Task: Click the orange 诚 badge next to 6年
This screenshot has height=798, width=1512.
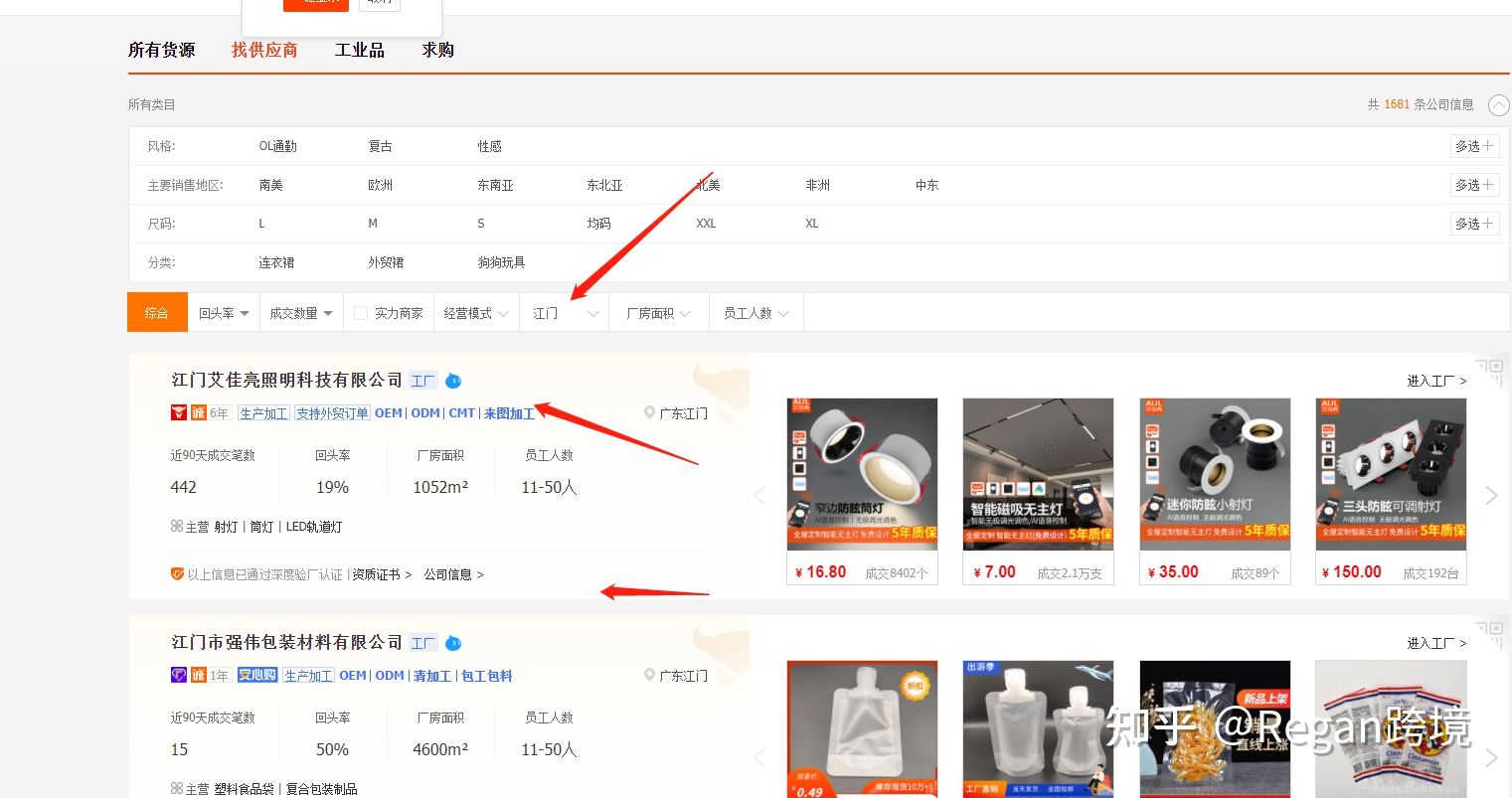Action: [x=199, y=412]
